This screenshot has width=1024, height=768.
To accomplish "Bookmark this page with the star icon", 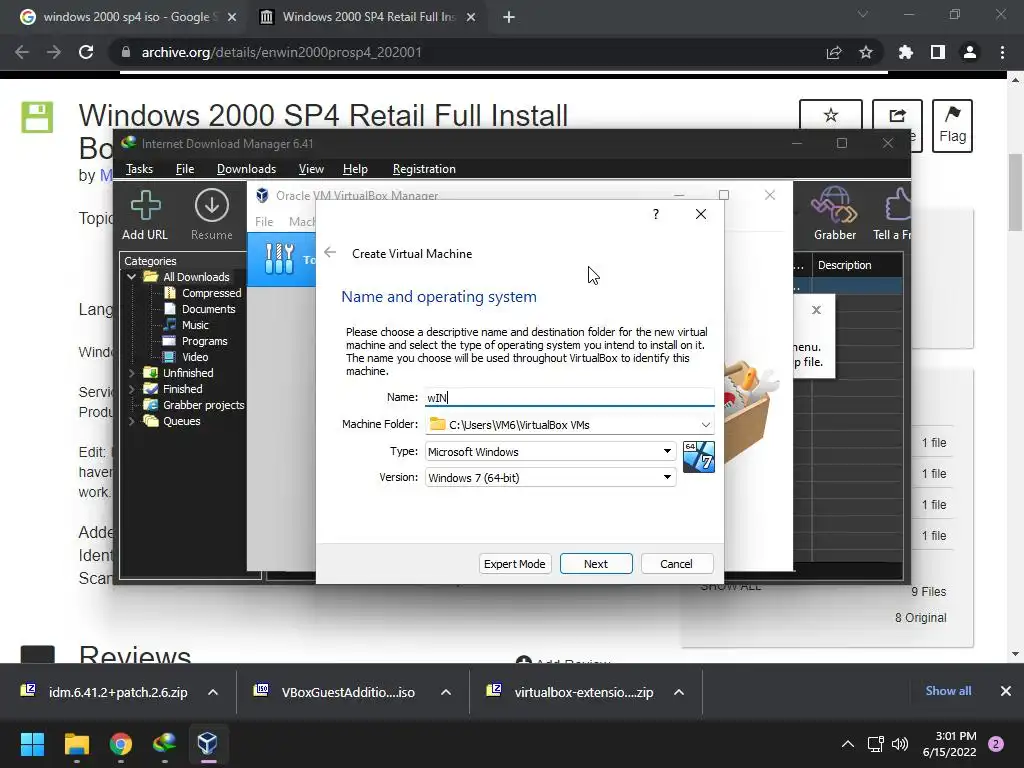I will (866, 52).
